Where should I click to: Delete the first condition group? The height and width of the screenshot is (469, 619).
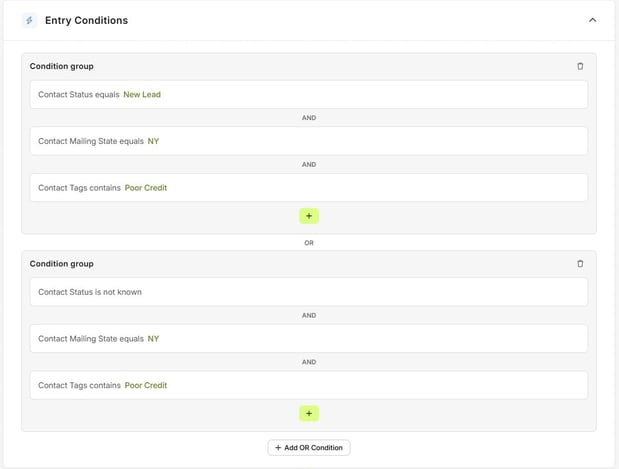(x=580, y=66)
